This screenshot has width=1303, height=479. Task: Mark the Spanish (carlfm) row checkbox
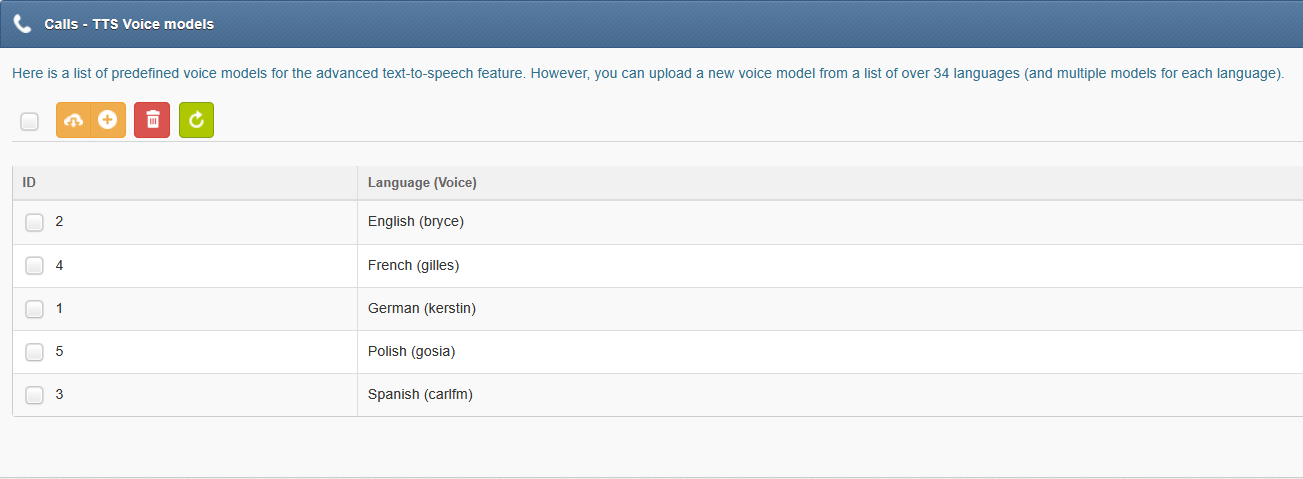(x=34, y=395)
